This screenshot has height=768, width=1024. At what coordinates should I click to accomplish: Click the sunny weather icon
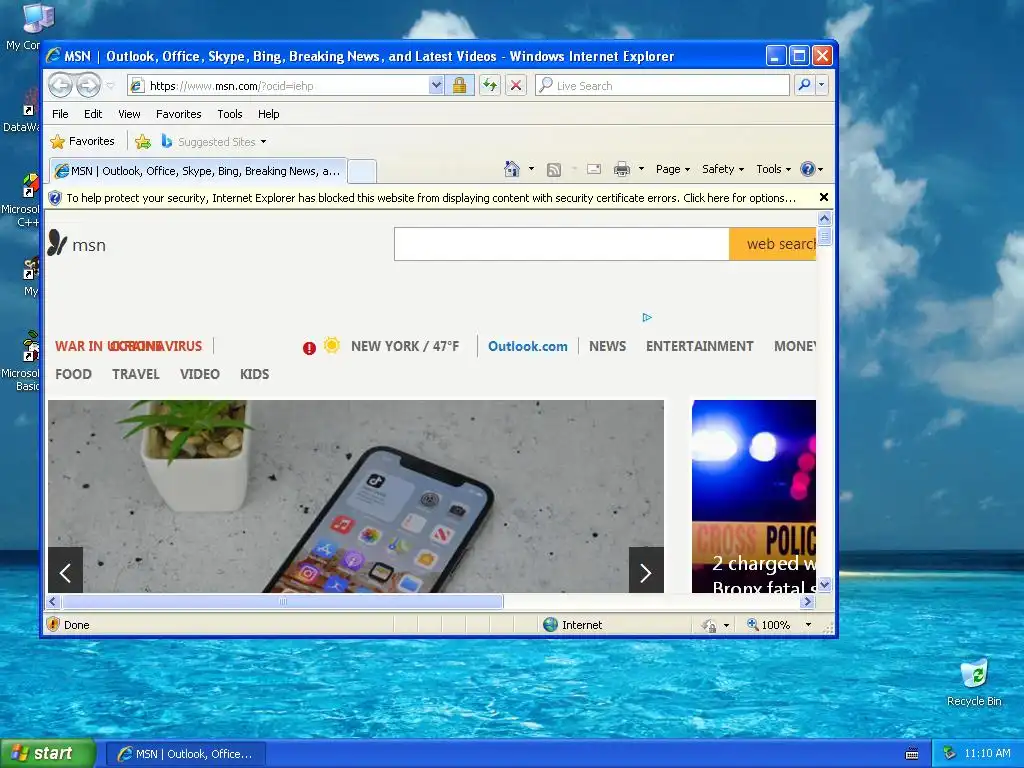tap(332, 345)
